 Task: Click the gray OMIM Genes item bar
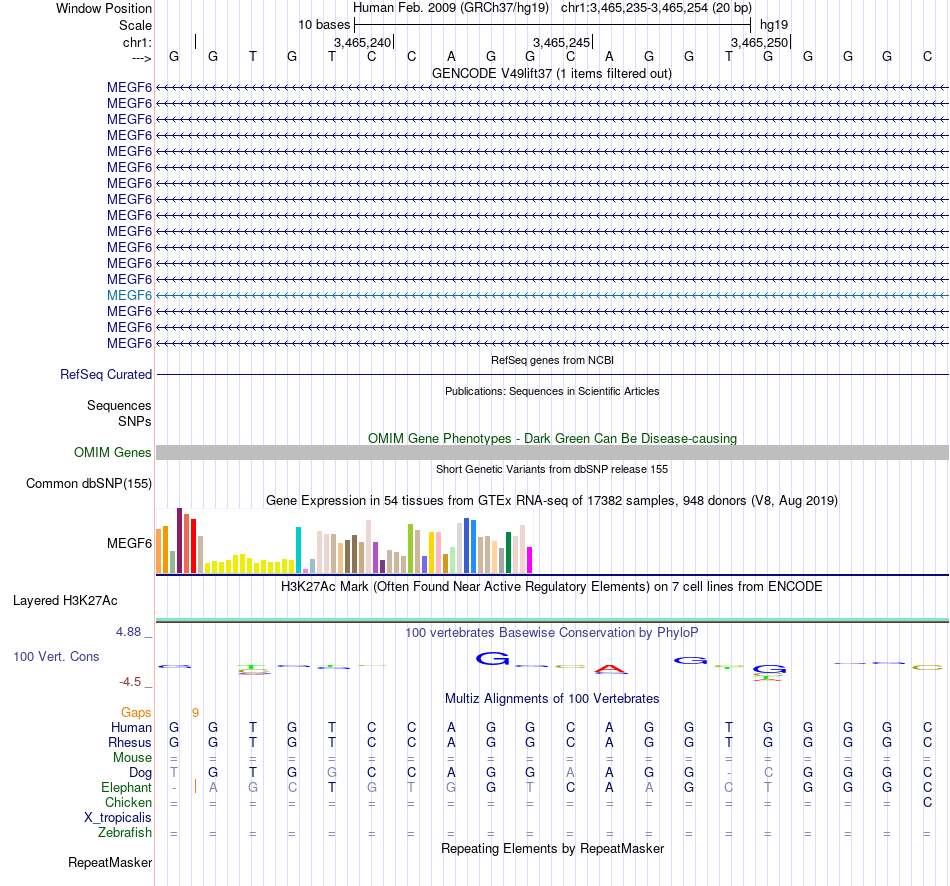[552, 452]
